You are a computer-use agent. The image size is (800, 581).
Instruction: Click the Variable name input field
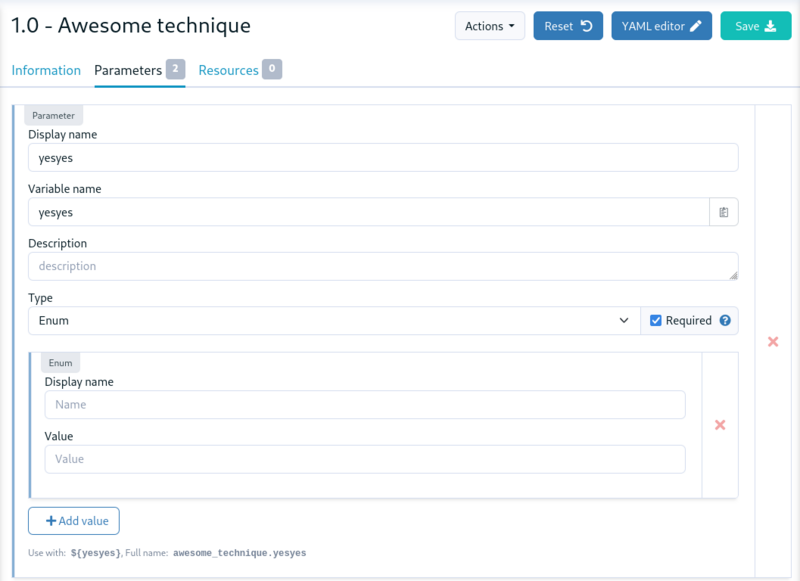click(368, 212)
